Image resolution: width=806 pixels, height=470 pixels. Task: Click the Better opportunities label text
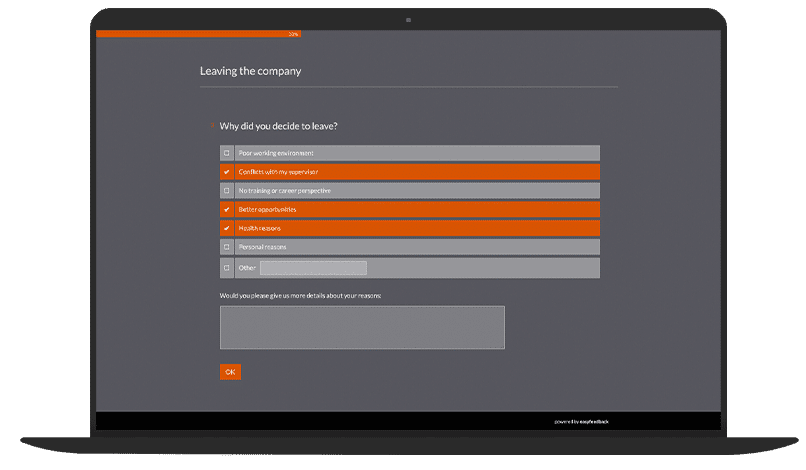pos(267,210)
